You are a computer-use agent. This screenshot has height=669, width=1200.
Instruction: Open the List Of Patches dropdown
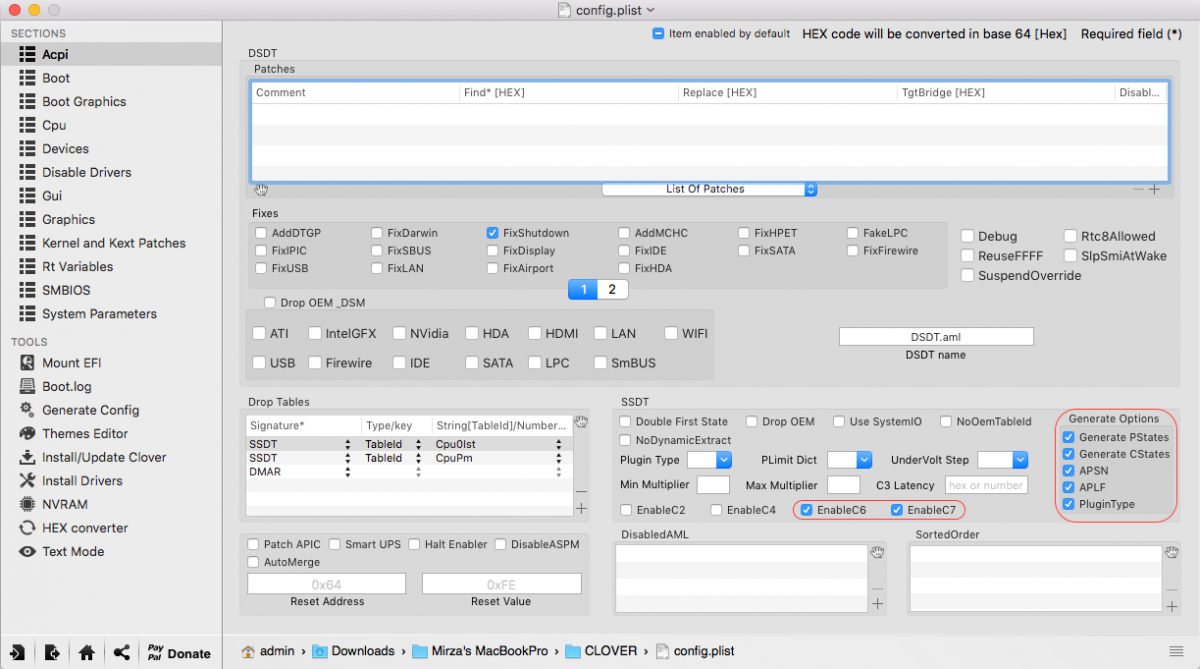(x=710, y=189)
